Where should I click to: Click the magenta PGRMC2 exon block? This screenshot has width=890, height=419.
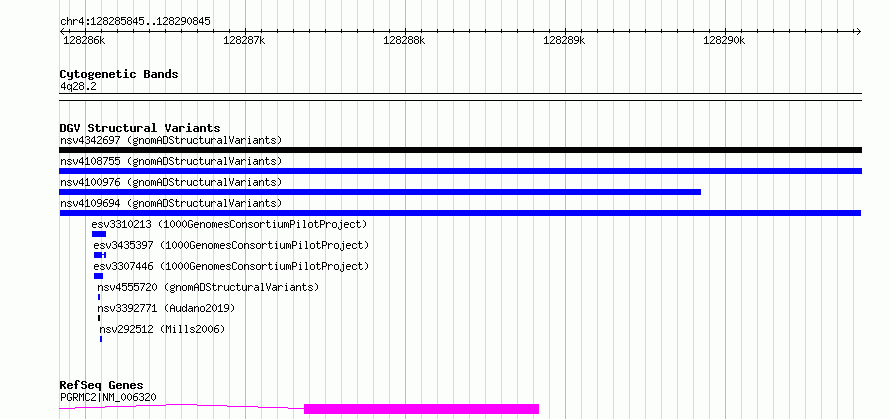(x=421, y=409)
